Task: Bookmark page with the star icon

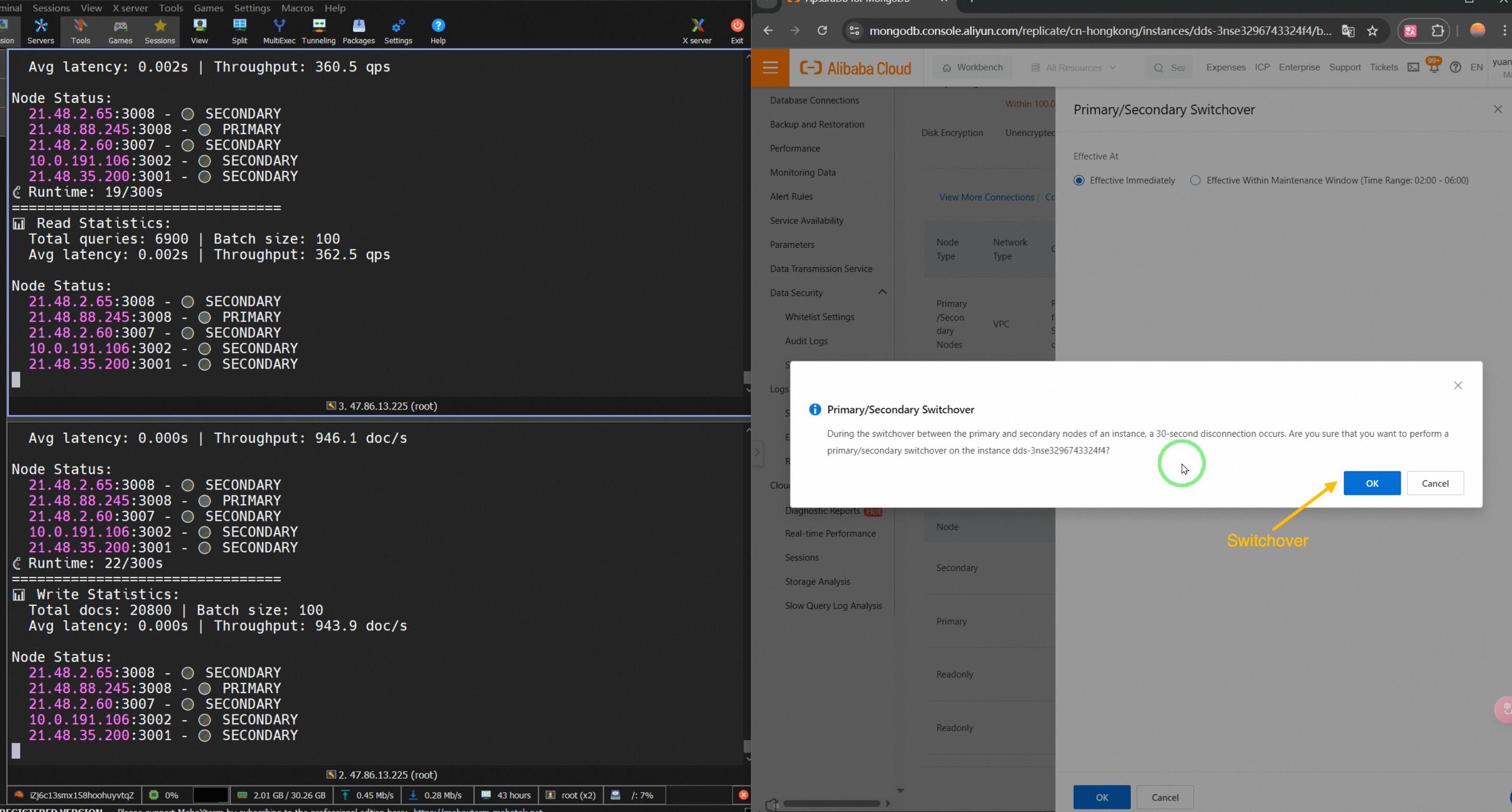Action: (1372, 31)
